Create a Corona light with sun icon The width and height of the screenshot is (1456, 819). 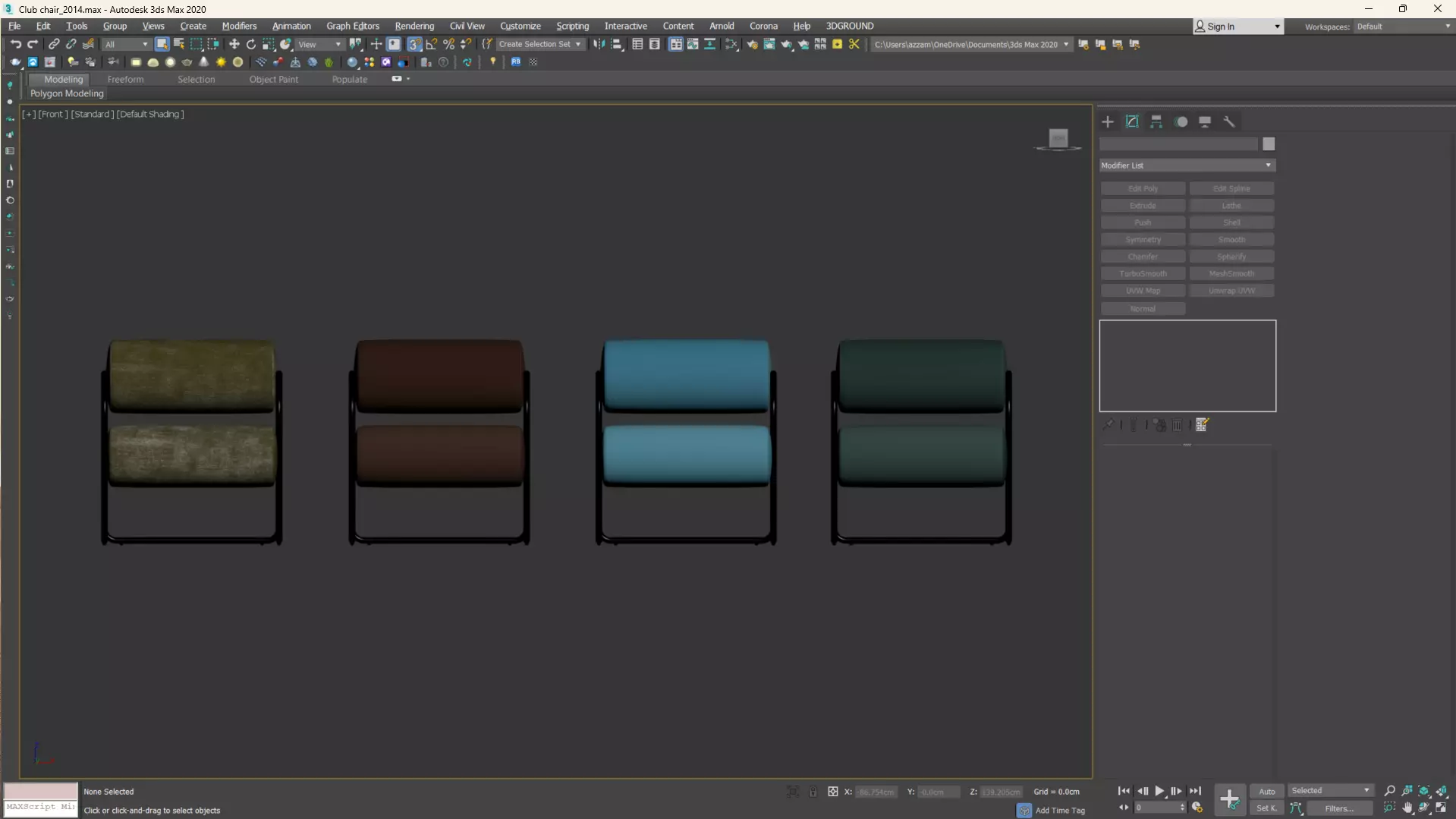(222, 62)
